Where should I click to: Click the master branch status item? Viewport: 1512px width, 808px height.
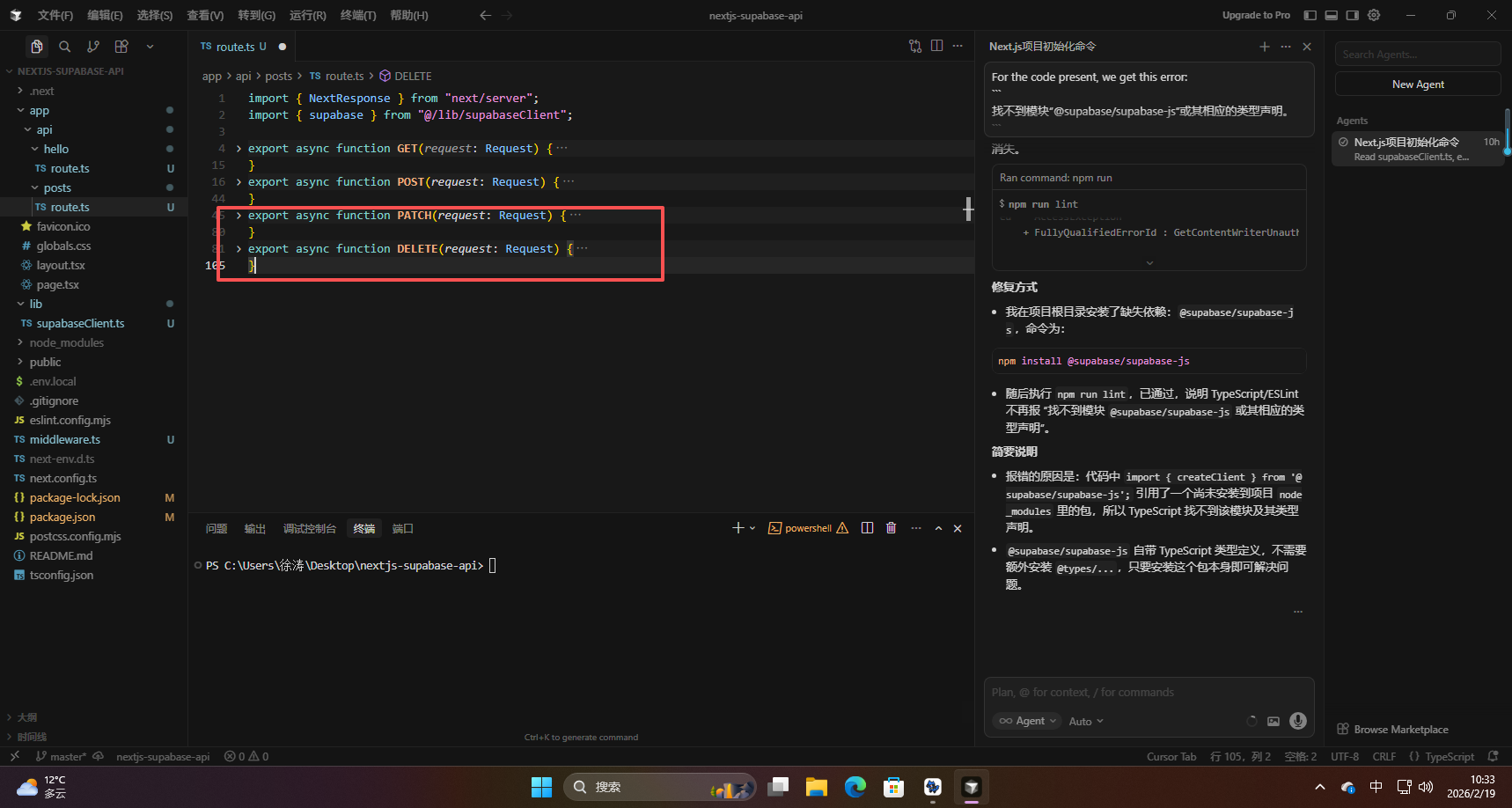click(x=61, y=757)
